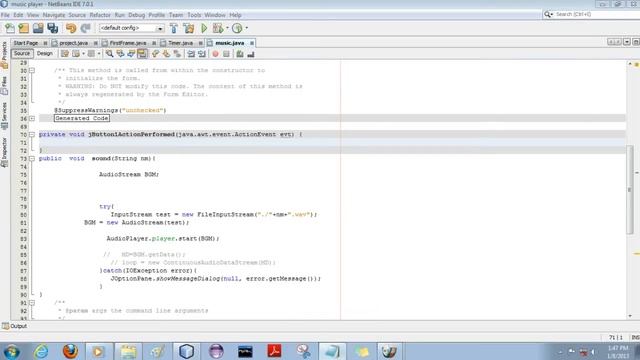Click the Save All toolbar icon
Viewport: 640px width, 360px height.
(x=53, y=28)
